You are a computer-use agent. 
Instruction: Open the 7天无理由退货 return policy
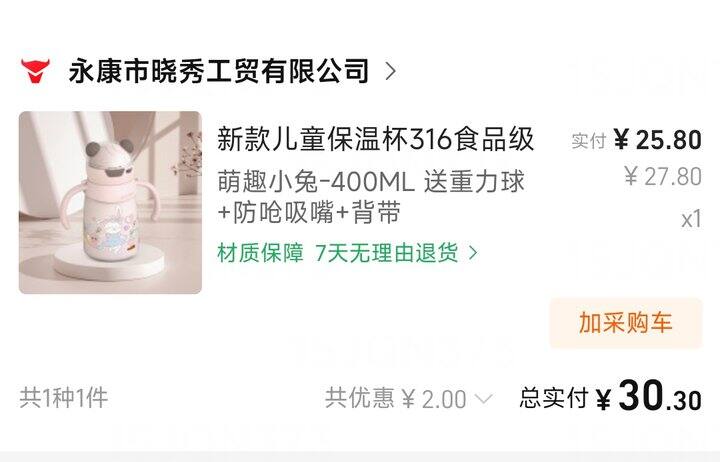pos(387,253)
